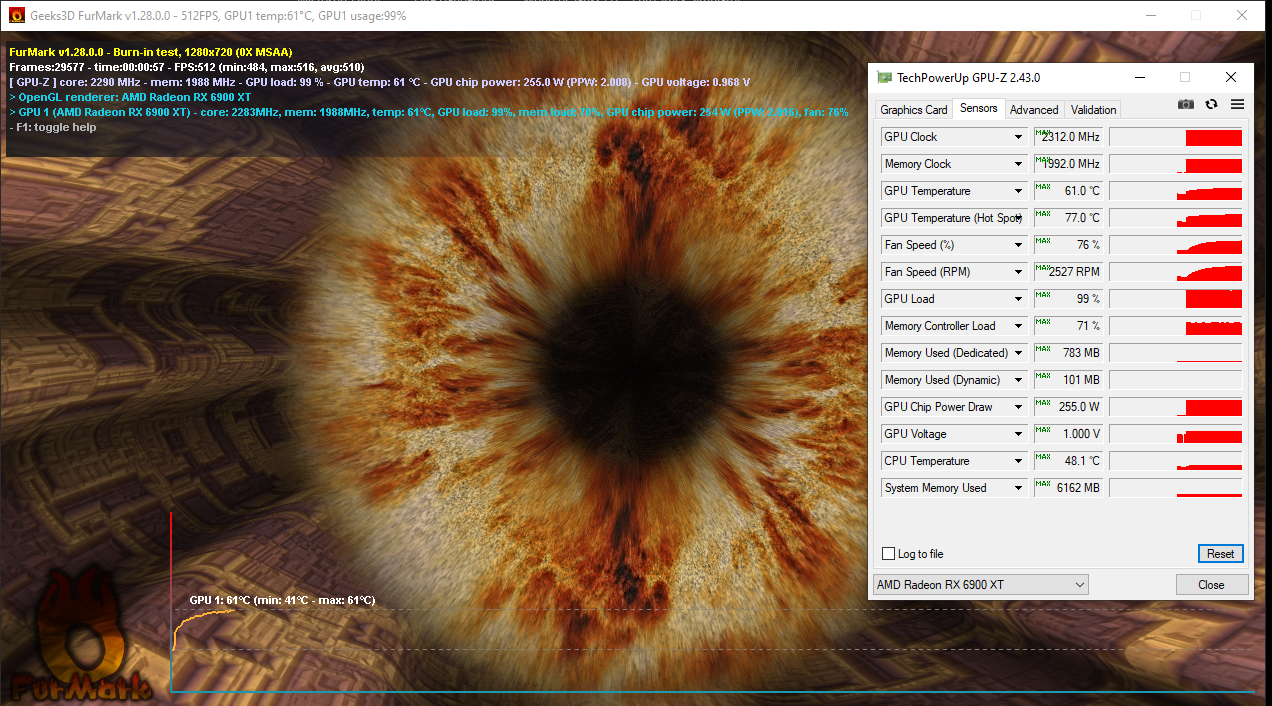Image resolution: width=1272 pixels, height=706 pixels.
Task: Click the 783 MB dedicated memory value
Action: (x=1069, y=353)
